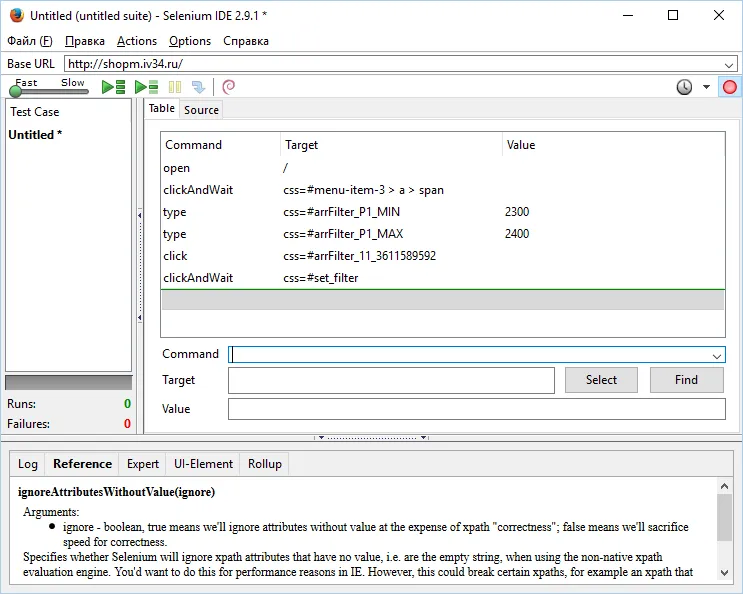Click the value 2400 cell
743x594 pixels.
517,234
